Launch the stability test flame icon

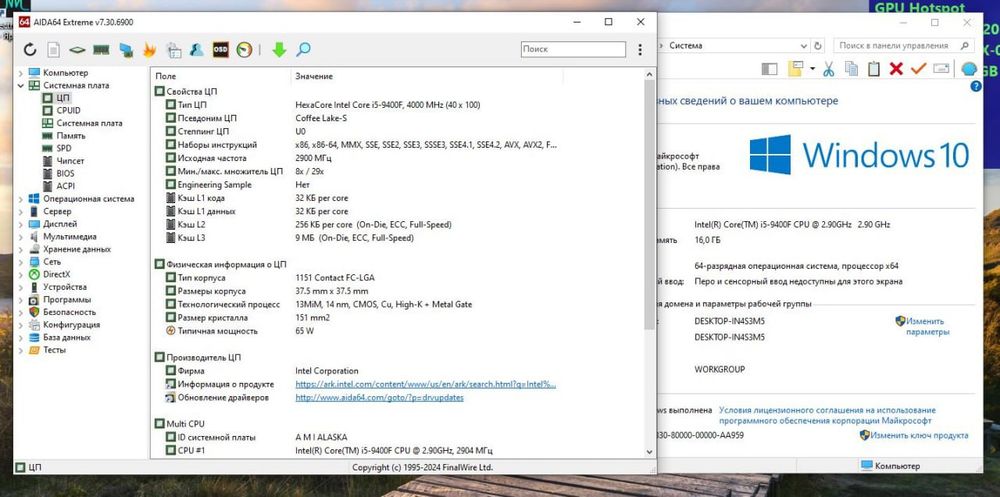(x=149, y=50)
